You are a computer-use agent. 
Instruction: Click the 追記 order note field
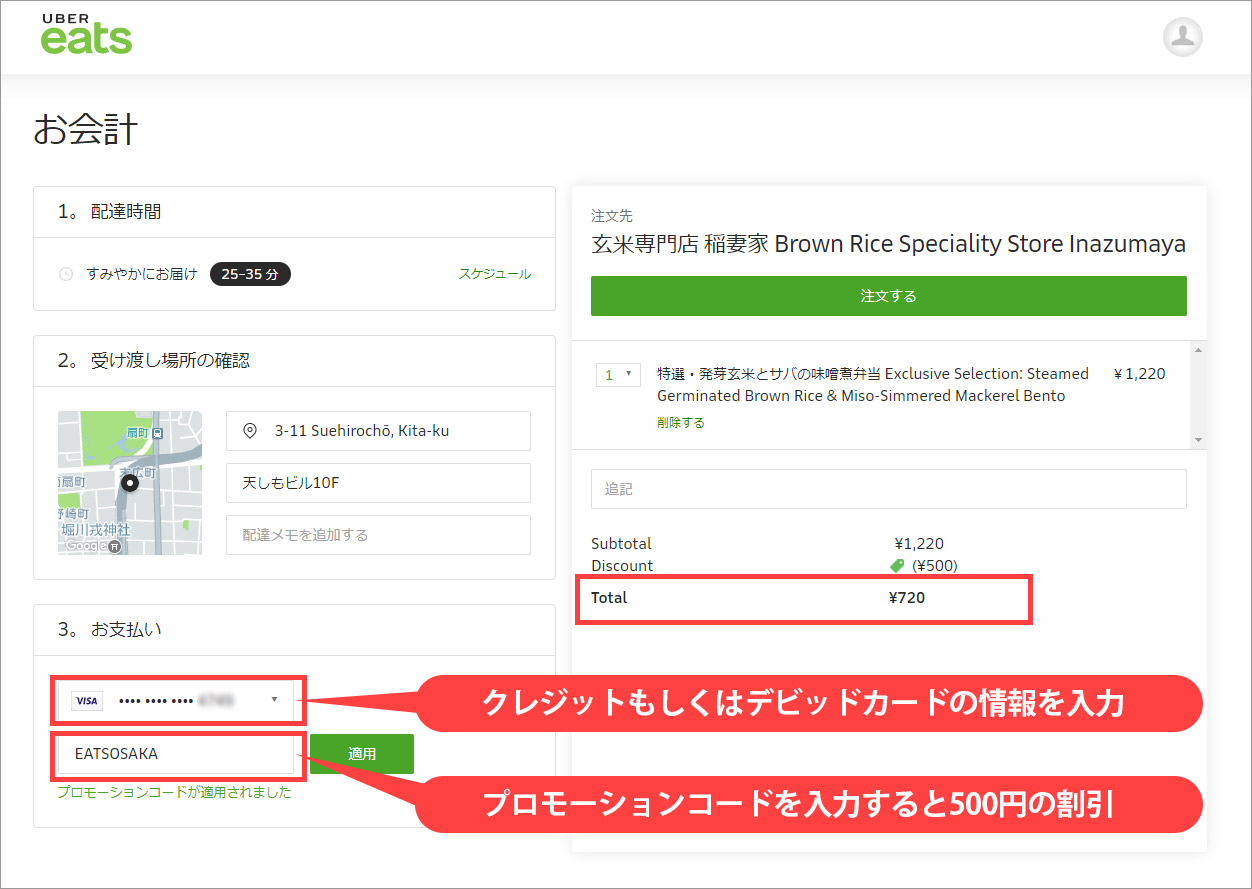click(889, 489)
